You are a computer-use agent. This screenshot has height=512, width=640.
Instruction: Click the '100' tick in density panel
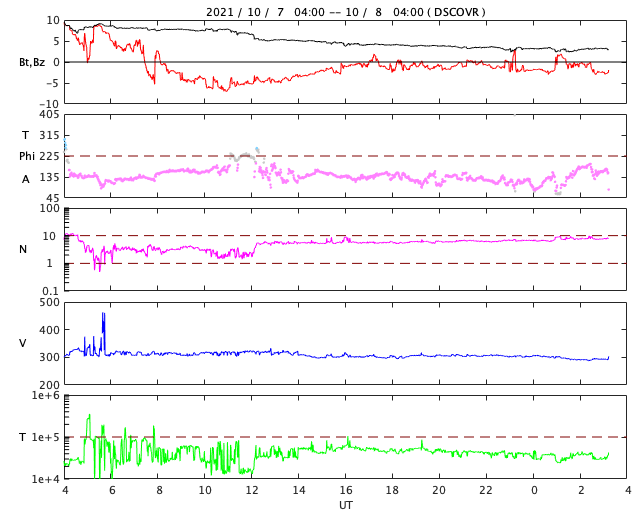[x=49, y=208]
